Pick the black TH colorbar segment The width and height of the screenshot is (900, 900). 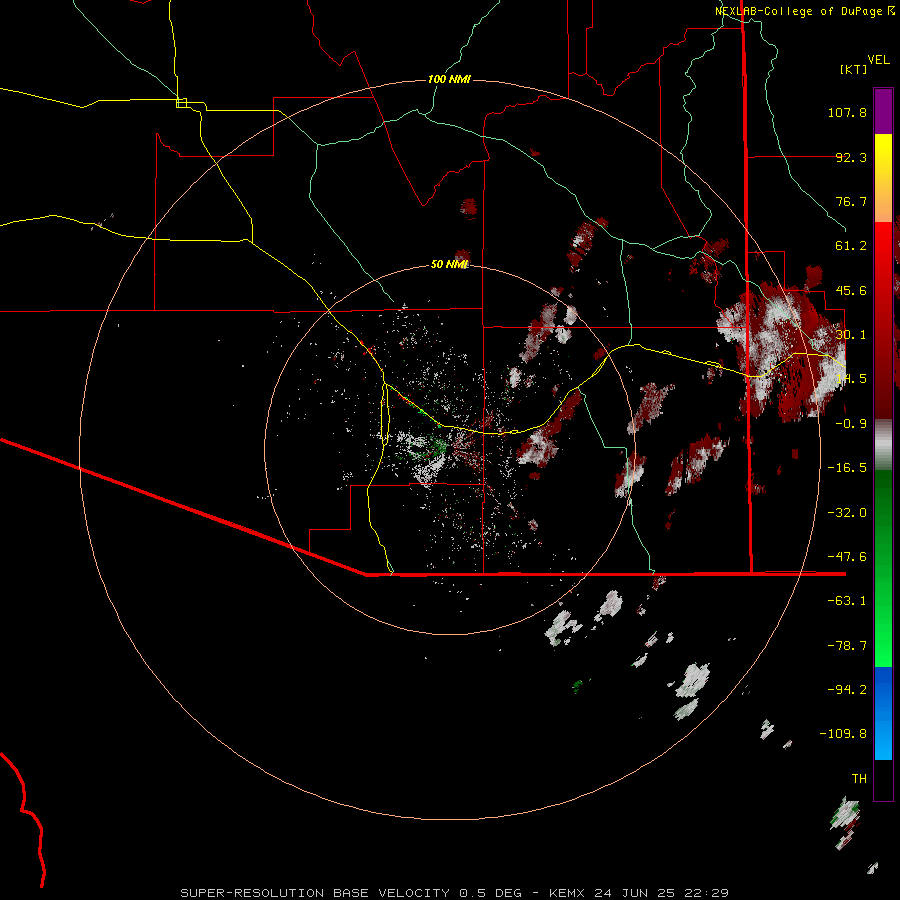(883, 779)
